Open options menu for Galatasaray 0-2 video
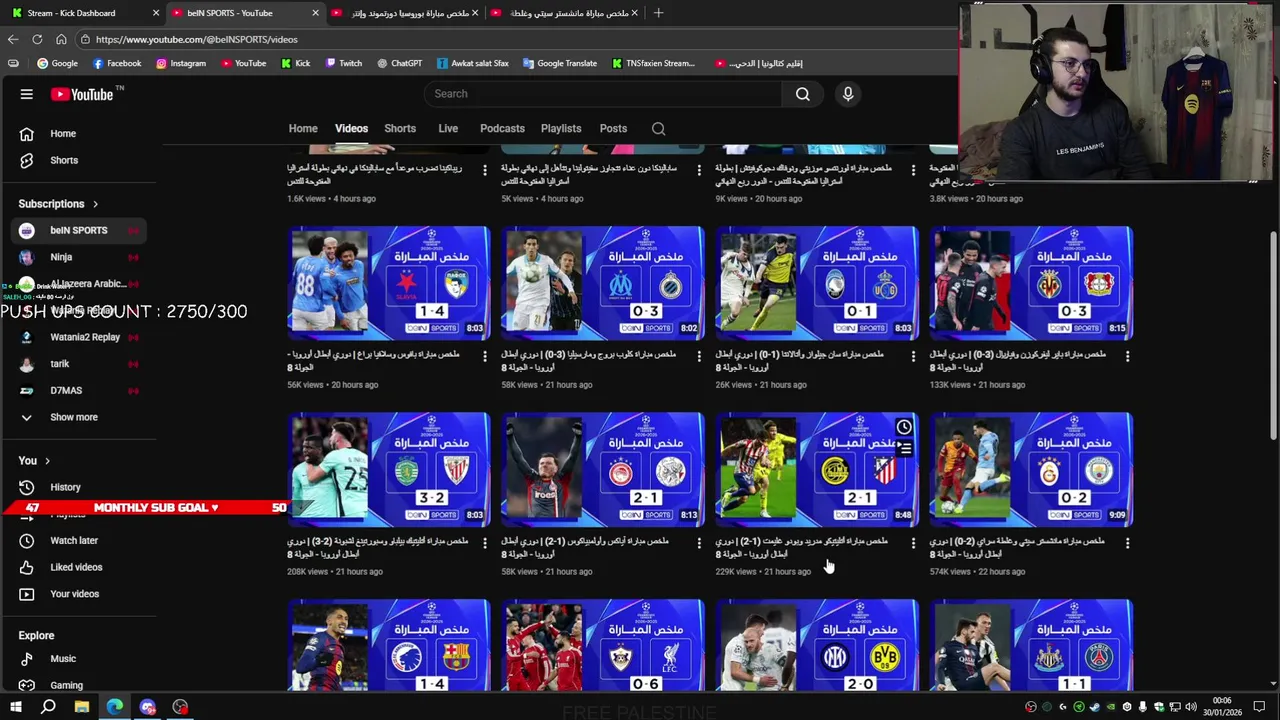This screenshot has height=720, width=1280. [x=1127, y=543]
